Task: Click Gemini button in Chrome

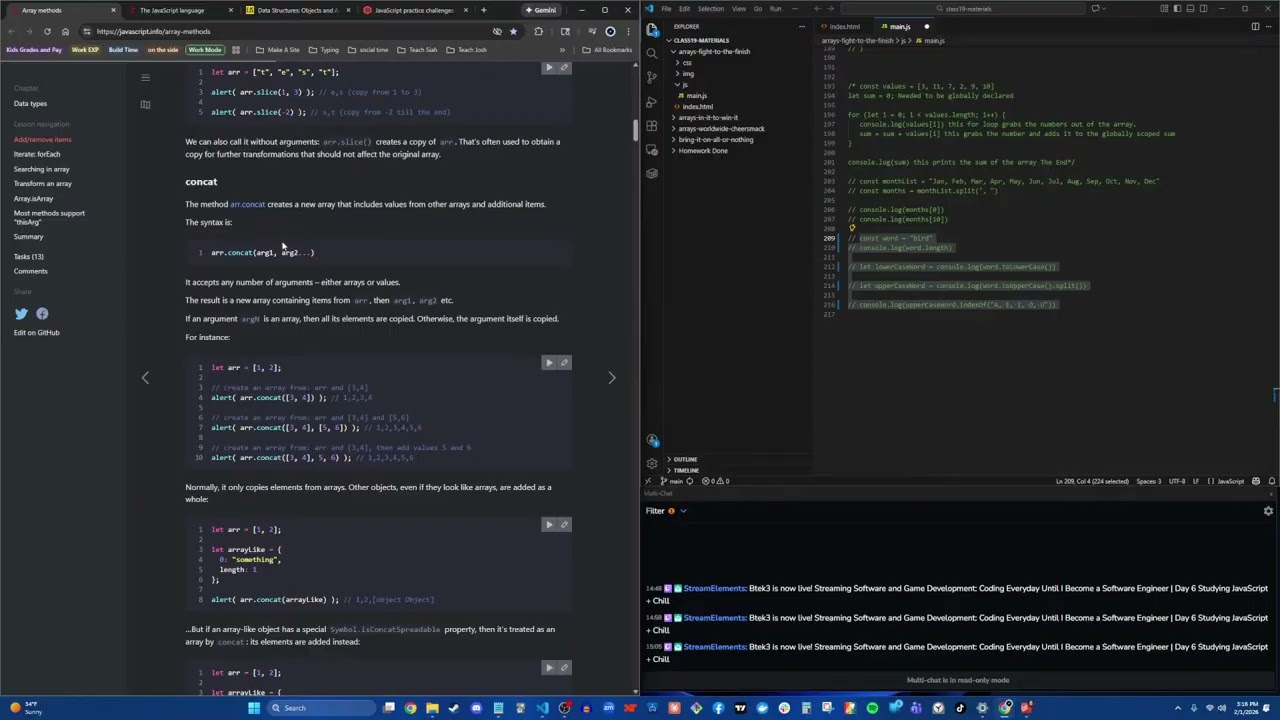Action: [541, 10]
